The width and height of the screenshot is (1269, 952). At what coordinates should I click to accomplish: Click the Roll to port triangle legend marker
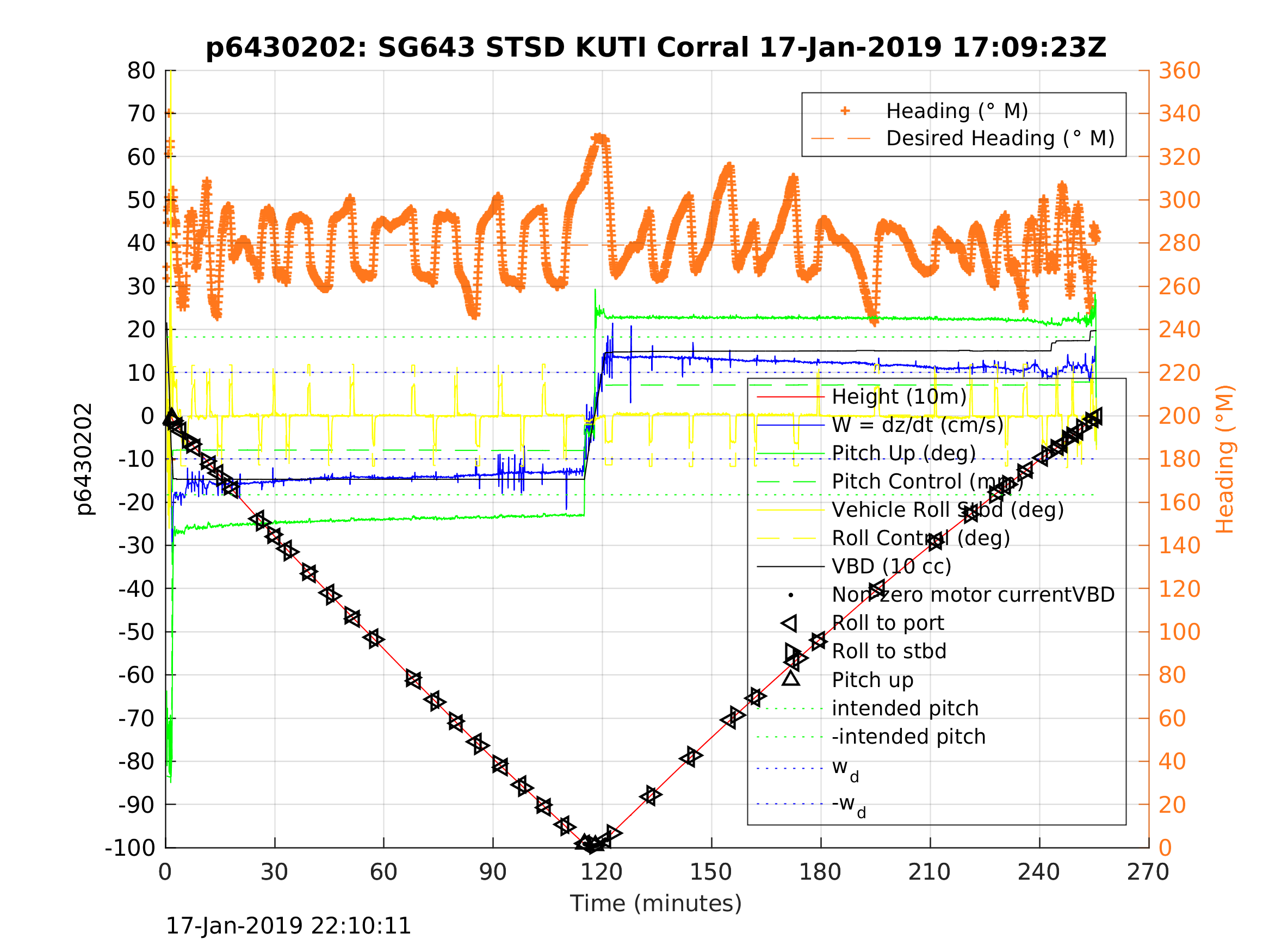click(x=789, y=623)
